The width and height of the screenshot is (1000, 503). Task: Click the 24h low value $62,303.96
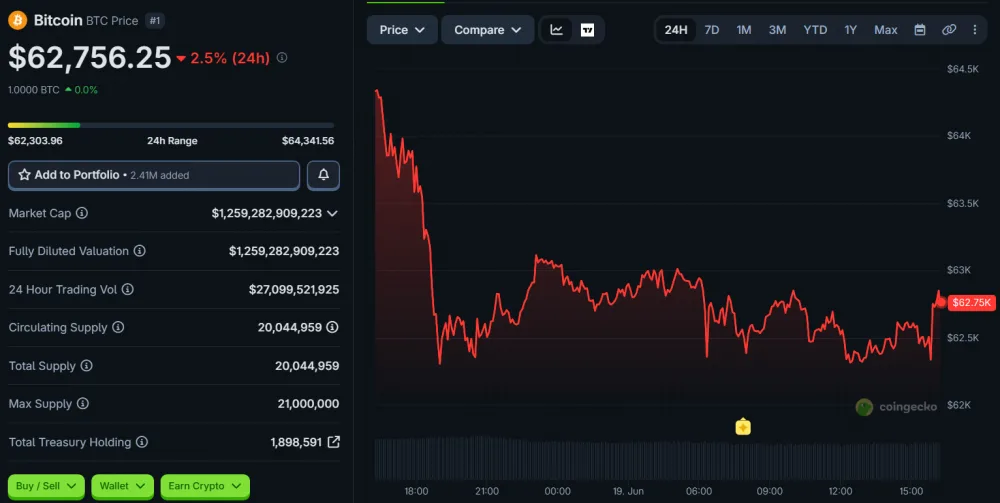click(35, 141)
